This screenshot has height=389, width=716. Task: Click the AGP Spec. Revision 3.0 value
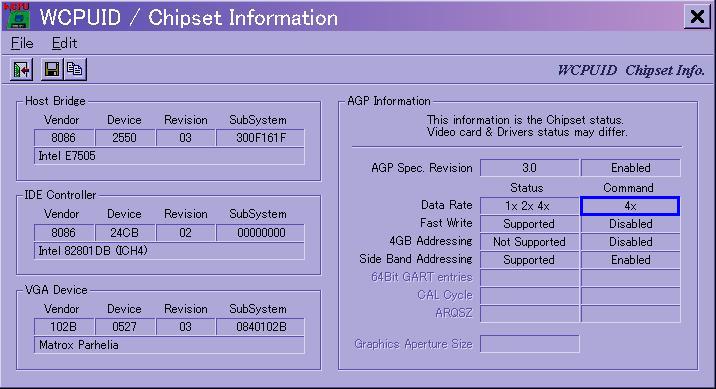pyautogui.click(x=529, y=168)
